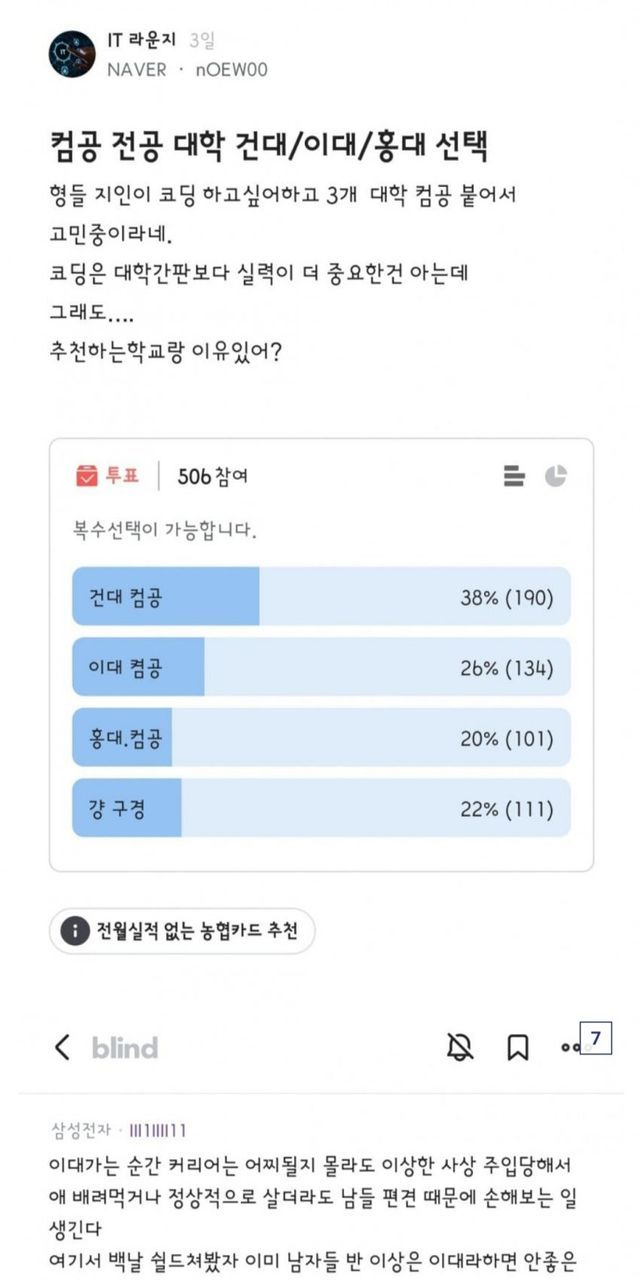This screenshot has height=1280, width=640.
Task: Toggle post notifications with the bell icon
Action: pos(459,1047)
